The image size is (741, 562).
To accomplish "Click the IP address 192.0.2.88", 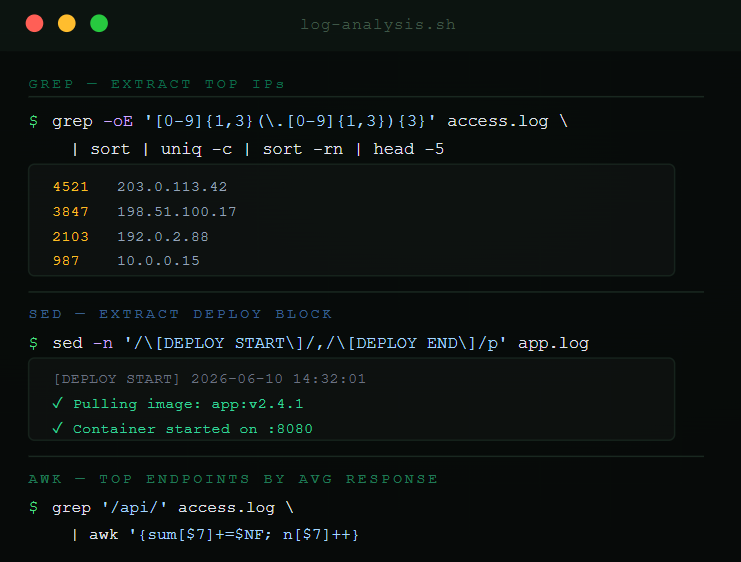I will click(x=163, y=236).
